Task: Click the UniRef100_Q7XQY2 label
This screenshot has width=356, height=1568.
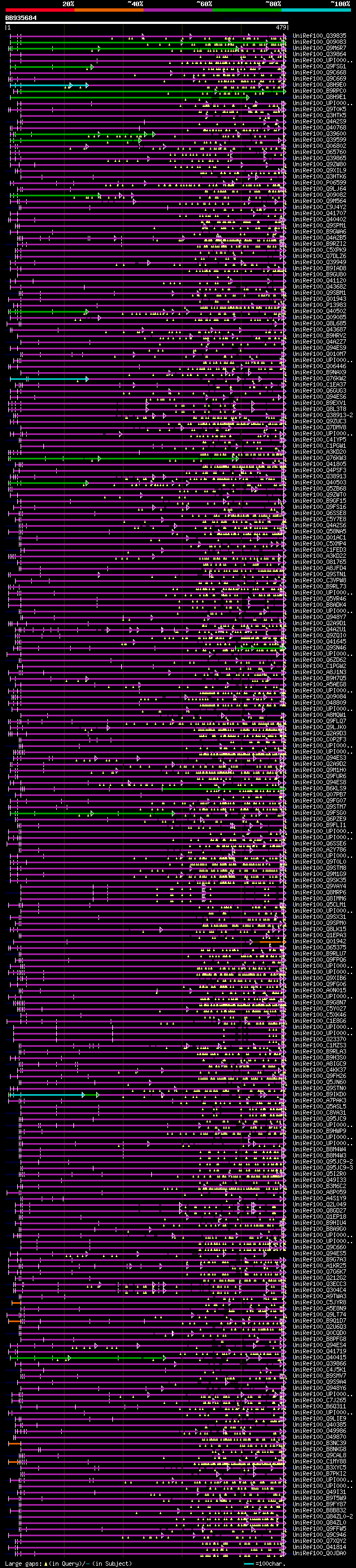Action: coord(319,1541)
